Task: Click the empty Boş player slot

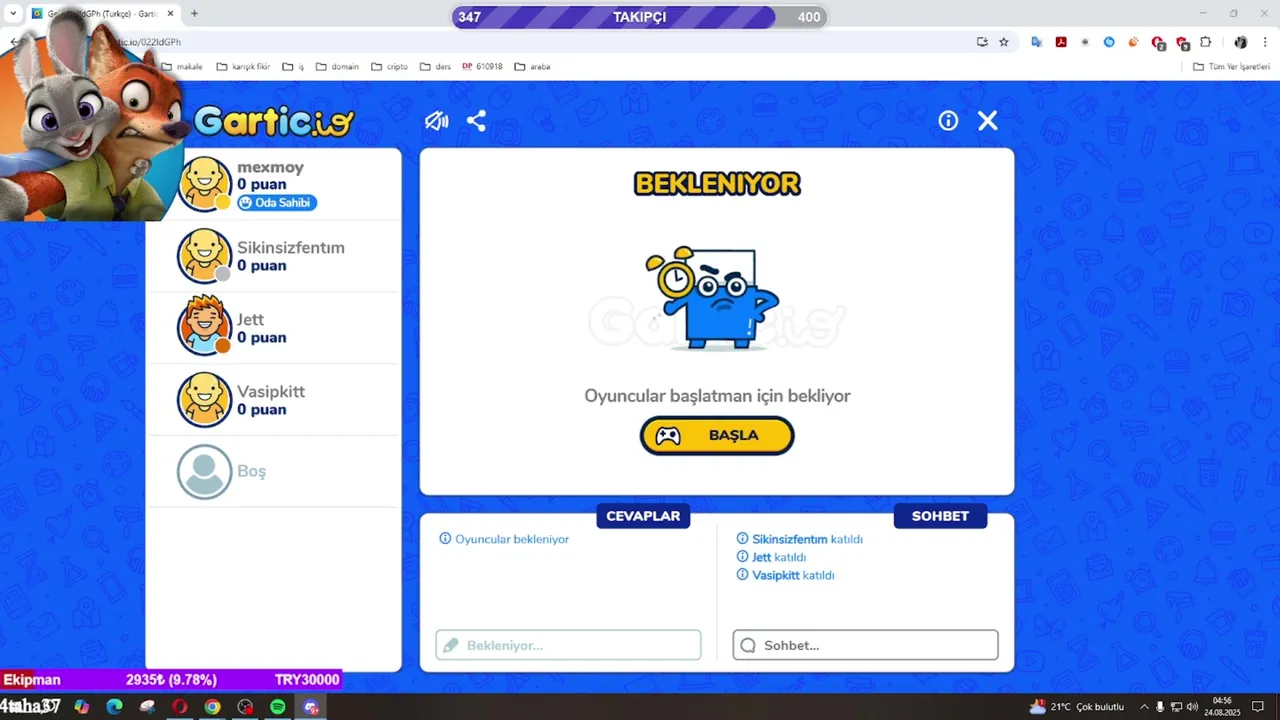Action: [273, 471]
